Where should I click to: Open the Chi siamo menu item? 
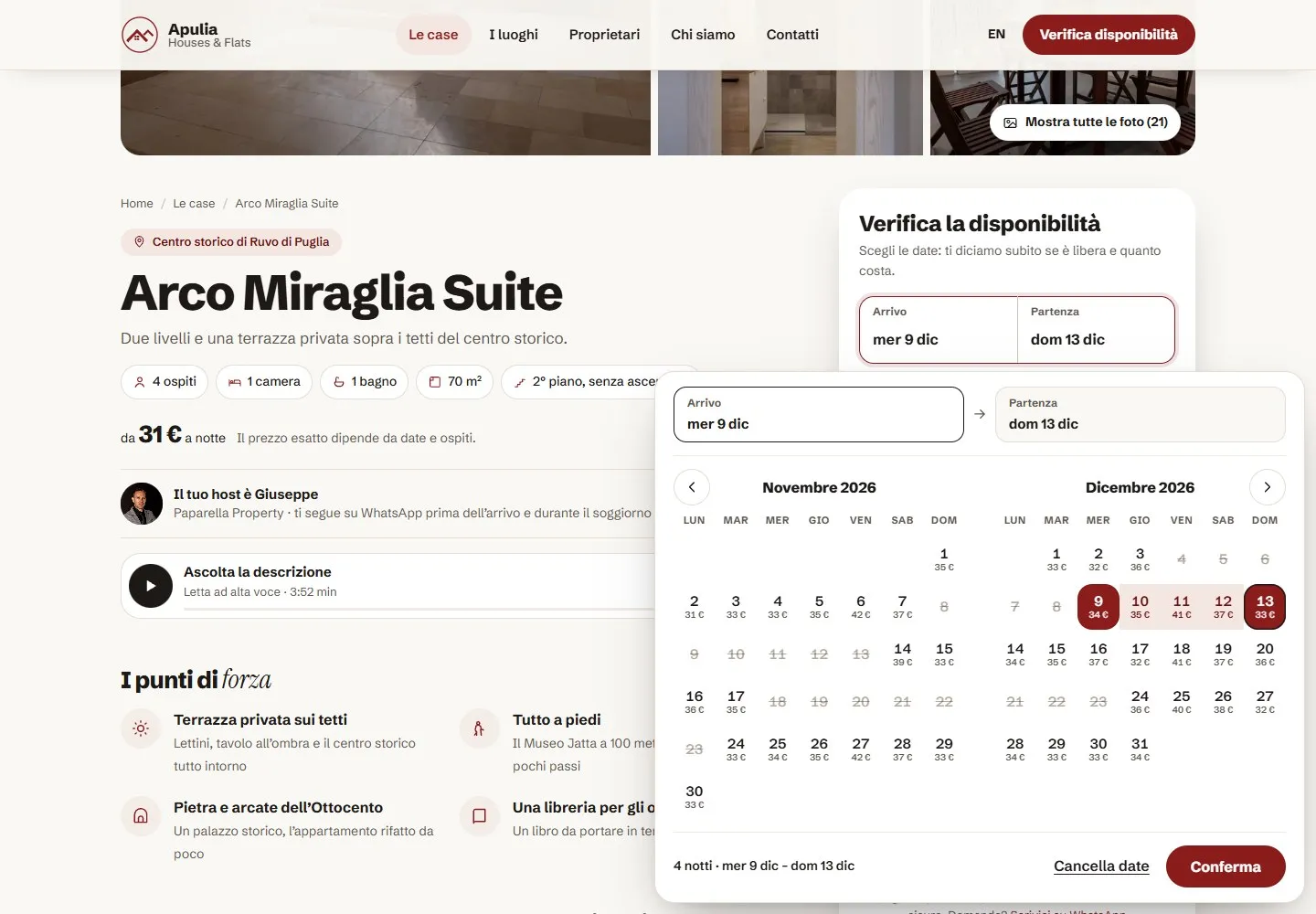pos(703,35)
